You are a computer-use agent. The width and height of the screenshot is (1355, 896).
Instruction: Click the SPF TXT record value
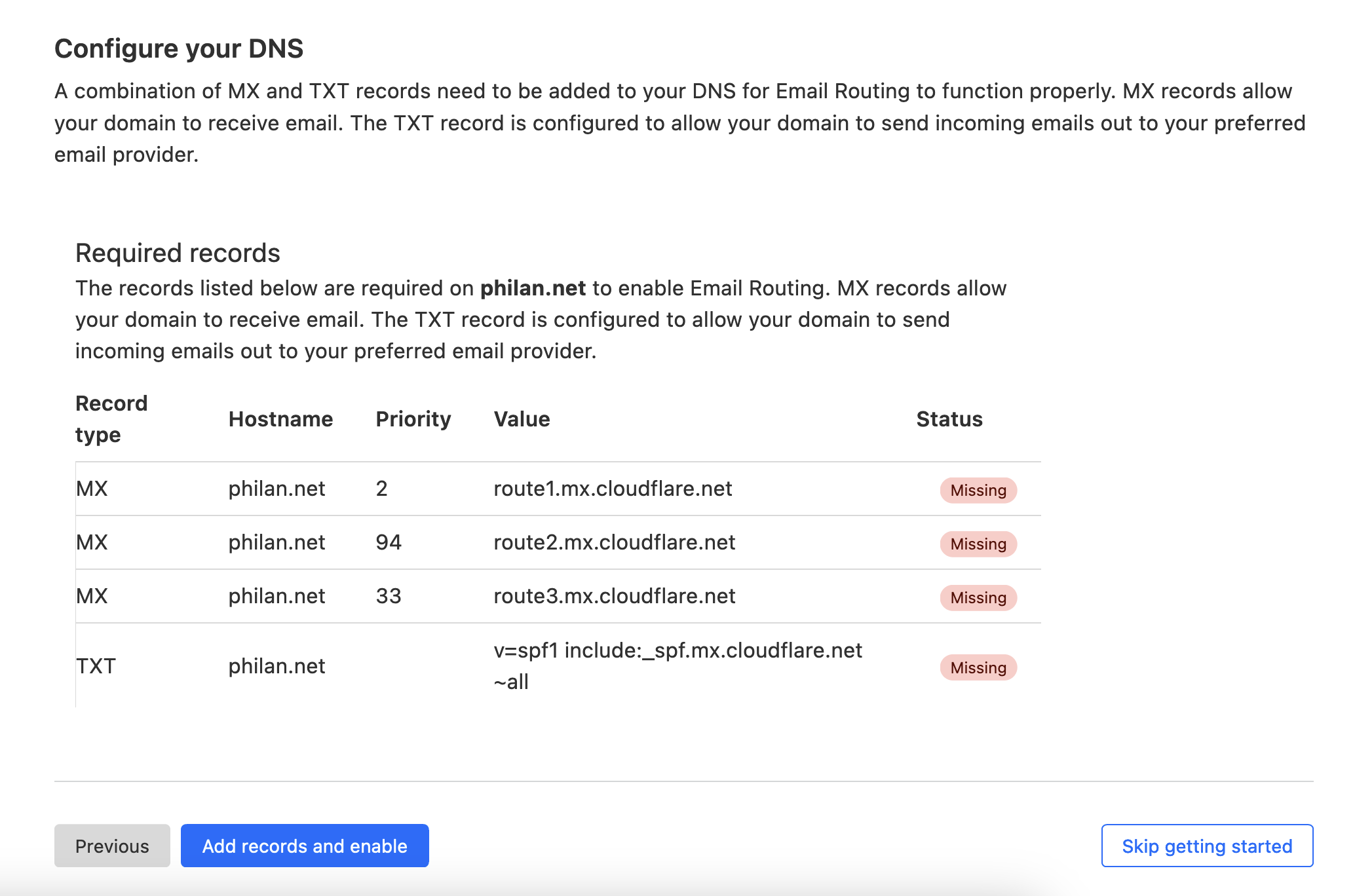pos(677,665)
